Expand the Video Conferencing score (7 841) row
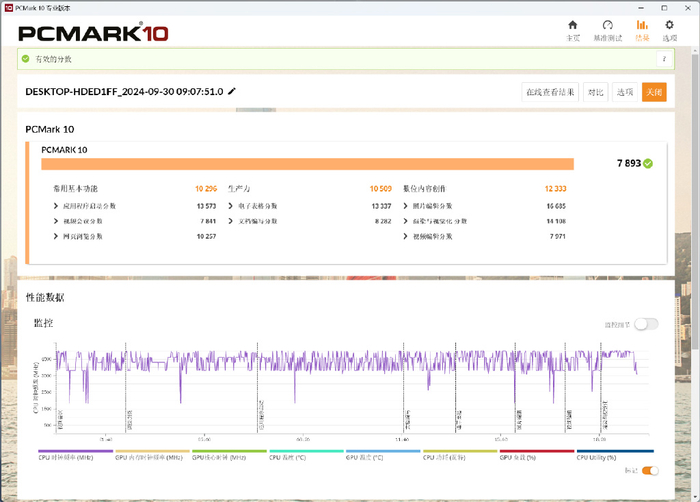700x502 pixels. point(57,221)
